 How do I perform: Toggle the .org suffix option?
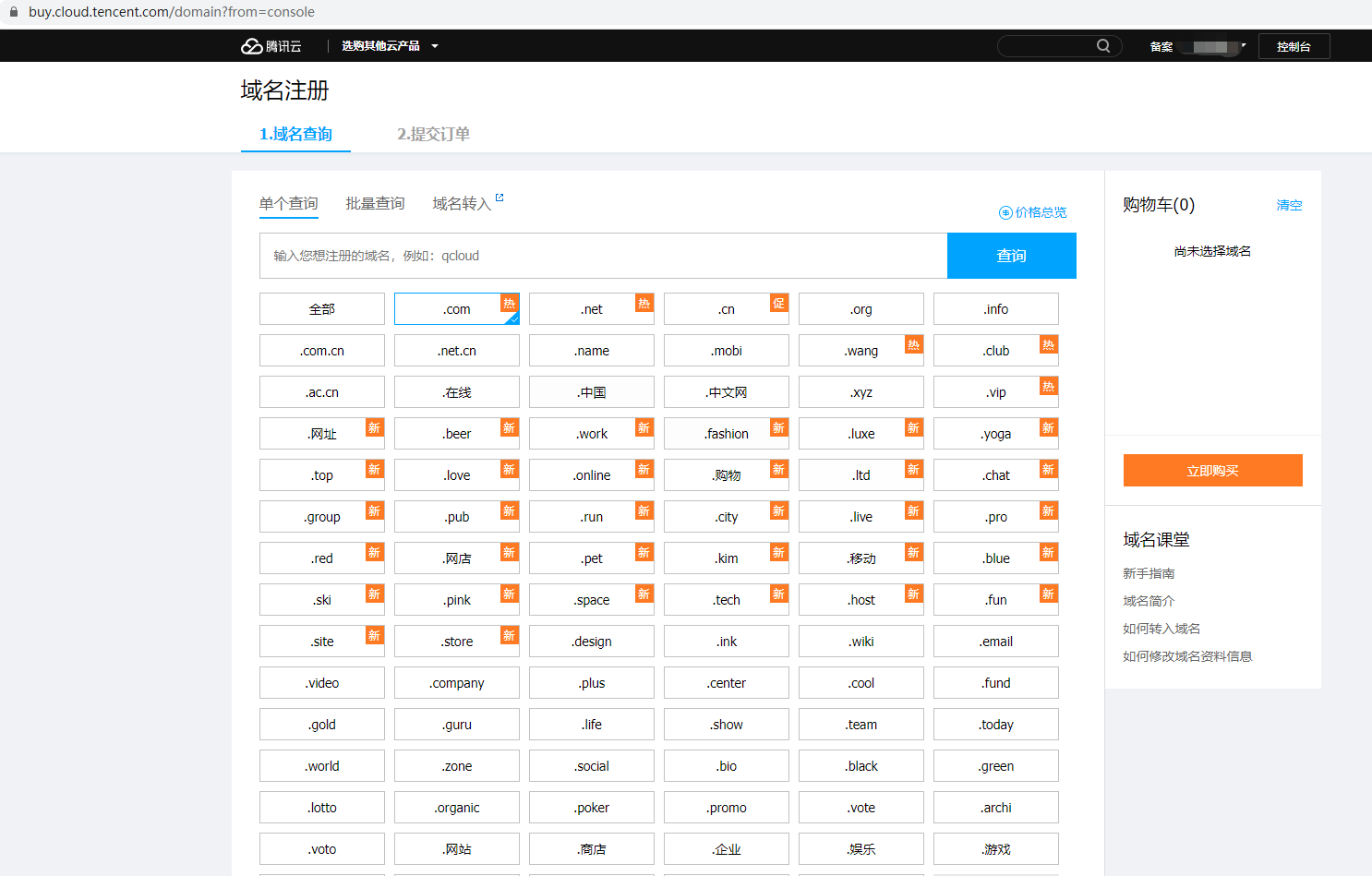861,309
